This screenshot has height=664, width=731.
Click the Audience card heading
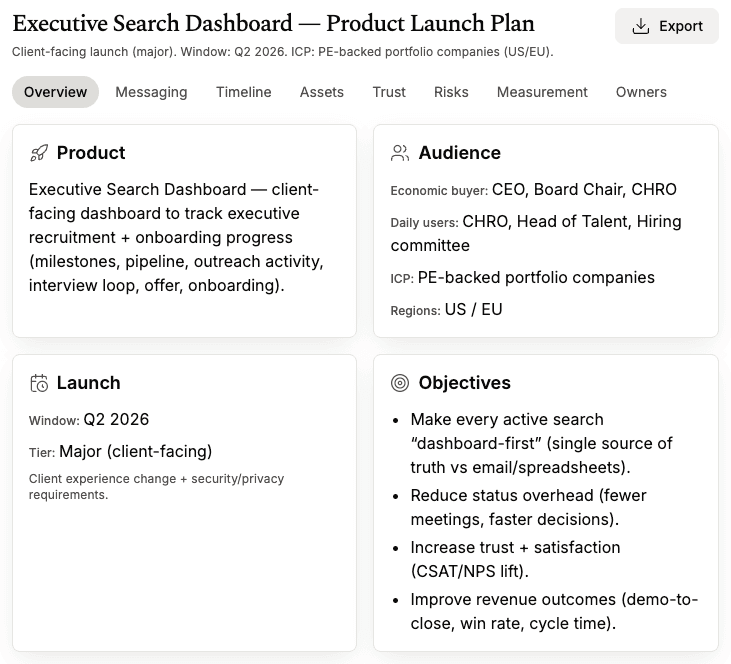[x=459, y=153]
